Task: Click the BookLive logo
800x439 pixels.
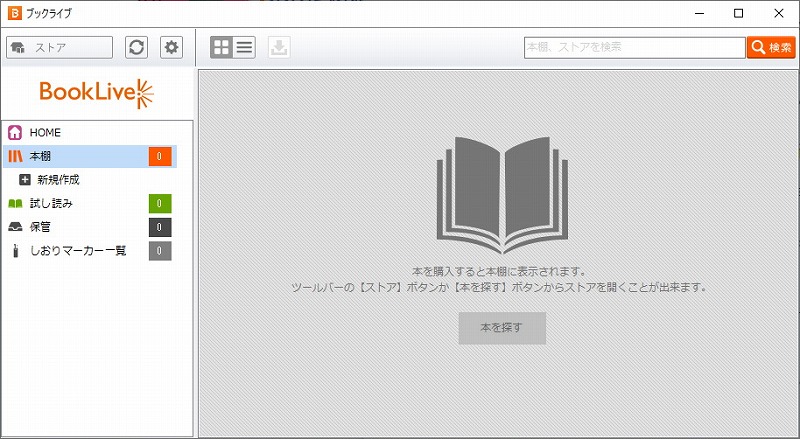Action: (x=96, y=93)
